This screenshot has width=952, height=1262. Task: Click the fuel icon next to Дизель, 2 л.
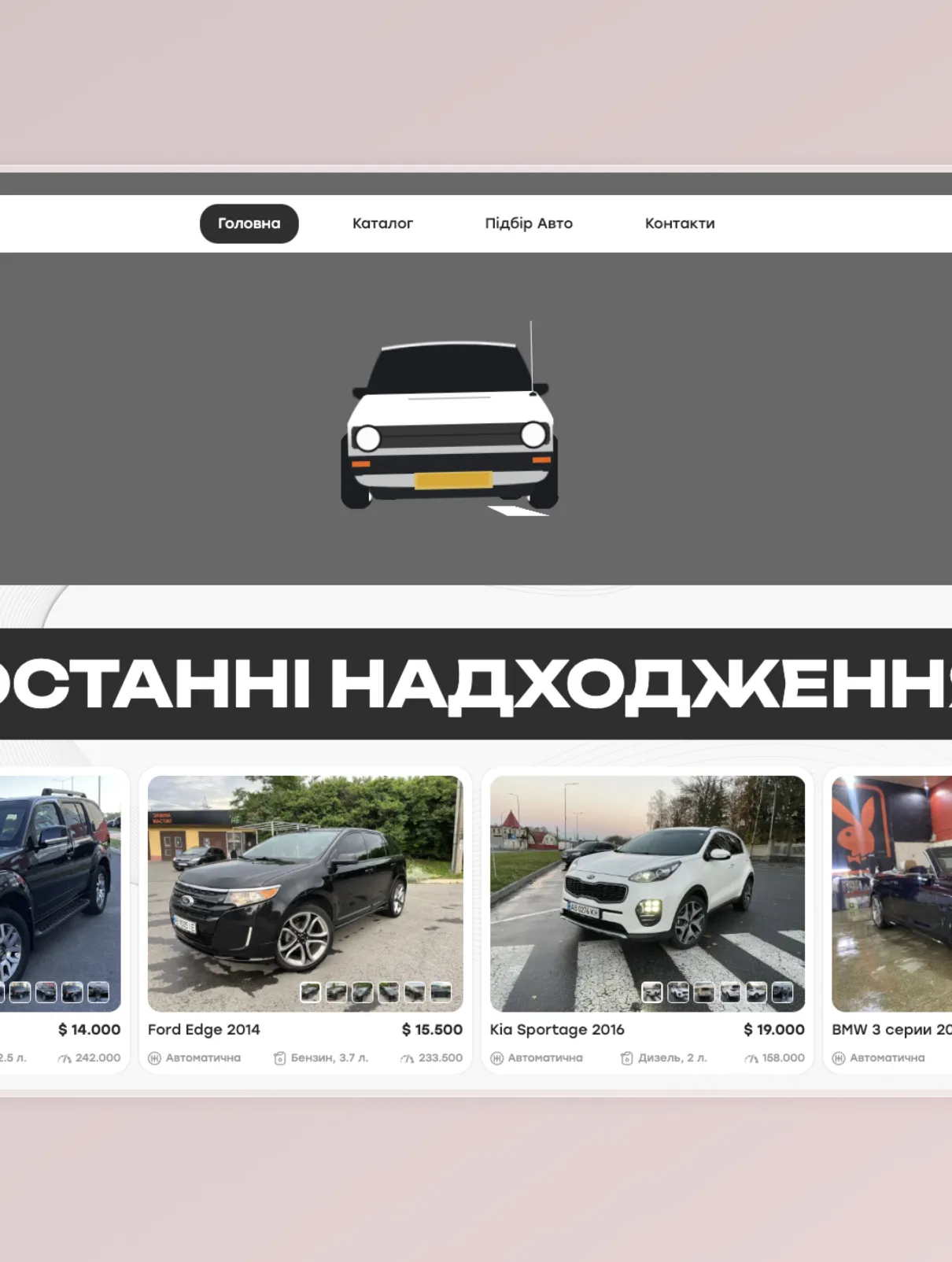(626, 1058)
